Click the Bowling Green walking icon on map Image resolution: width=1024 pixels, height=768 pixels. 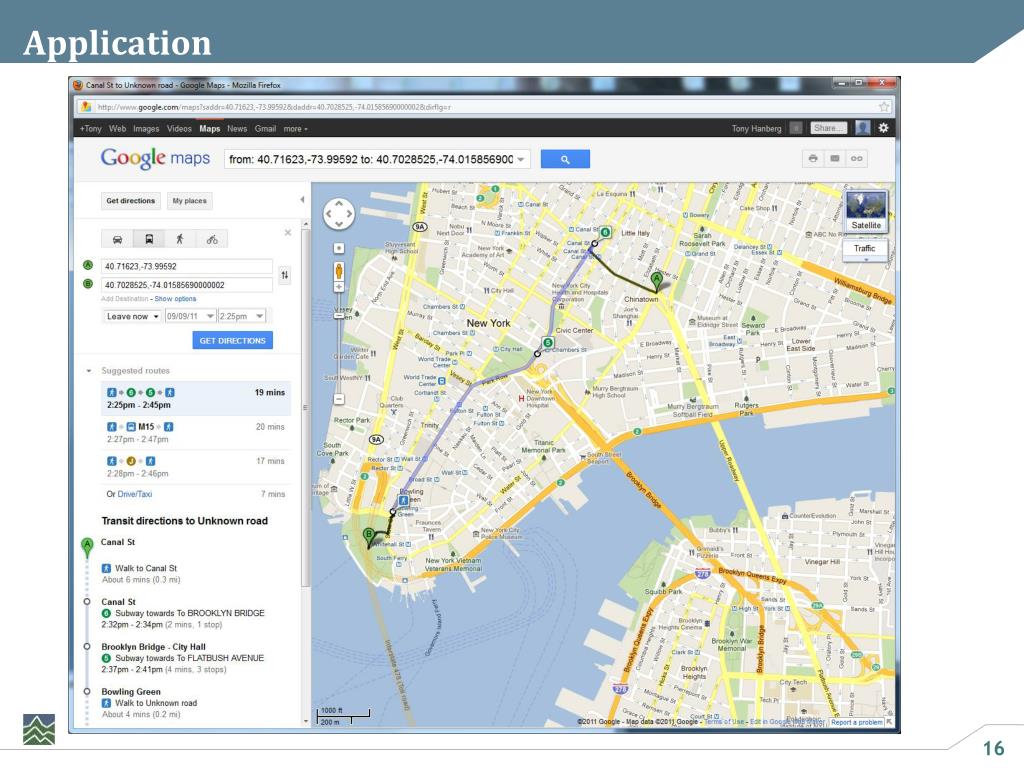point(404,500)
